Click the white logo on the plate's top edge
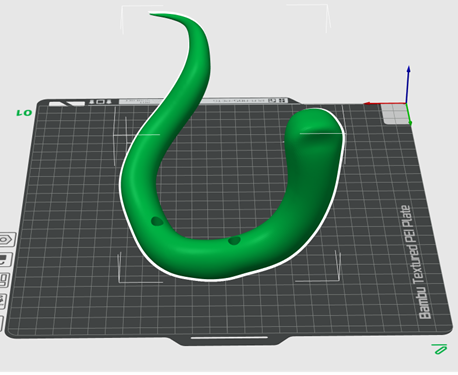 coord(67,104)
